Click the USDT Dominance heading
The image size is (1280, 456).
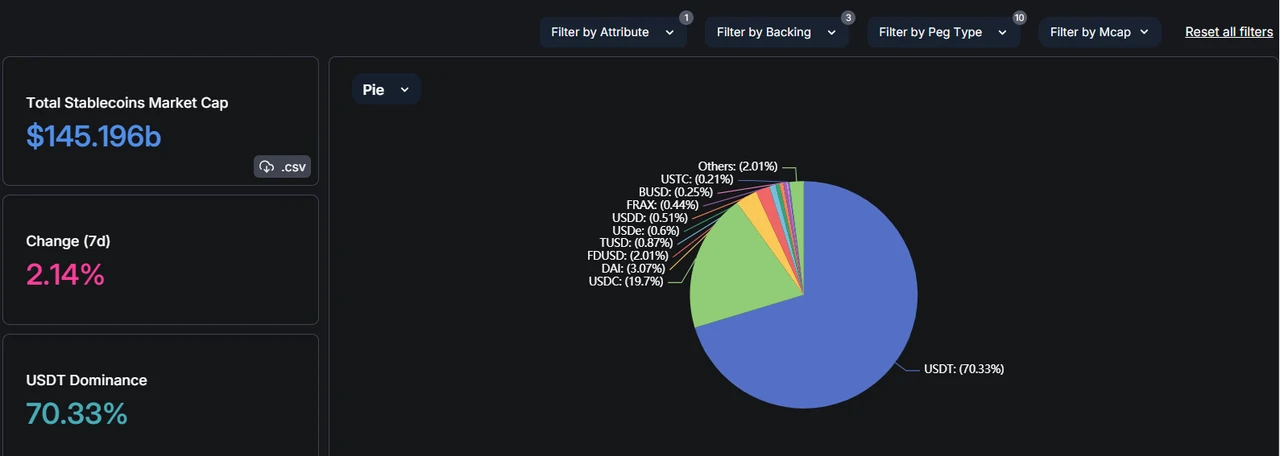pos(86,380)
